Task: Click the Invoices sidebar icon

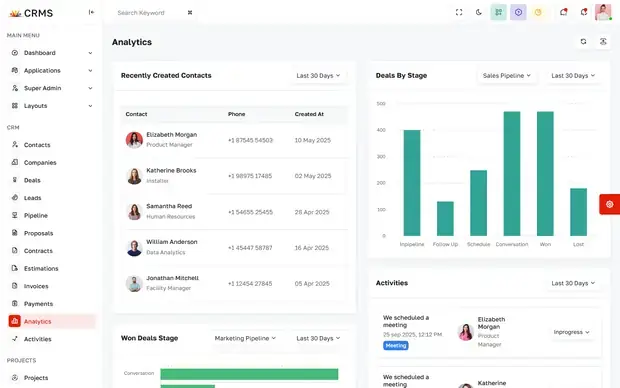Action: pyautogui.click(x=15, y=286)
